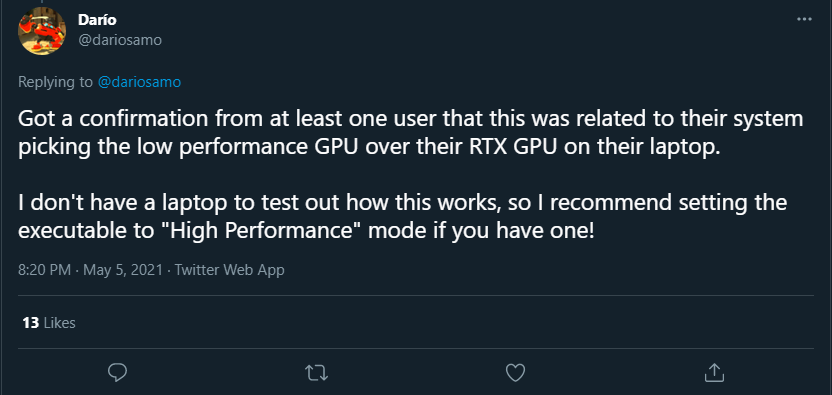This screenshot has width=832, height=395.
Task: Click the gray @dariosamo handle below the name
Action: (x=120, y=40)
